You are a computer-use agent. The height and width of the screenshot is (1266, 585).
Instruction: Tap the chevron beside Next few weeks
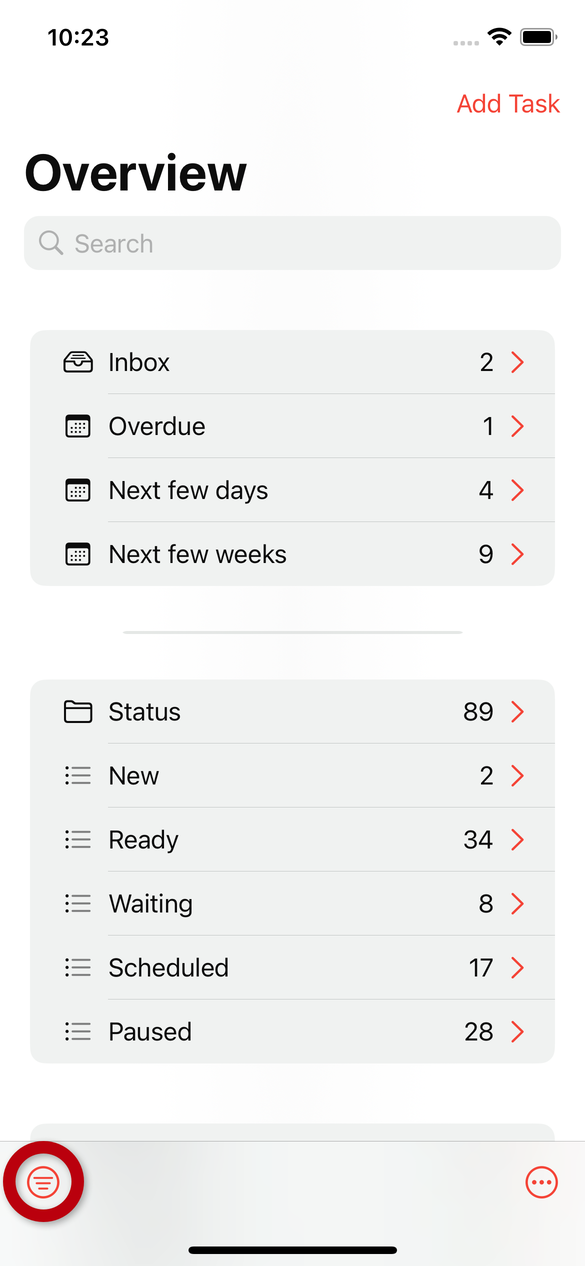point(517,554)
